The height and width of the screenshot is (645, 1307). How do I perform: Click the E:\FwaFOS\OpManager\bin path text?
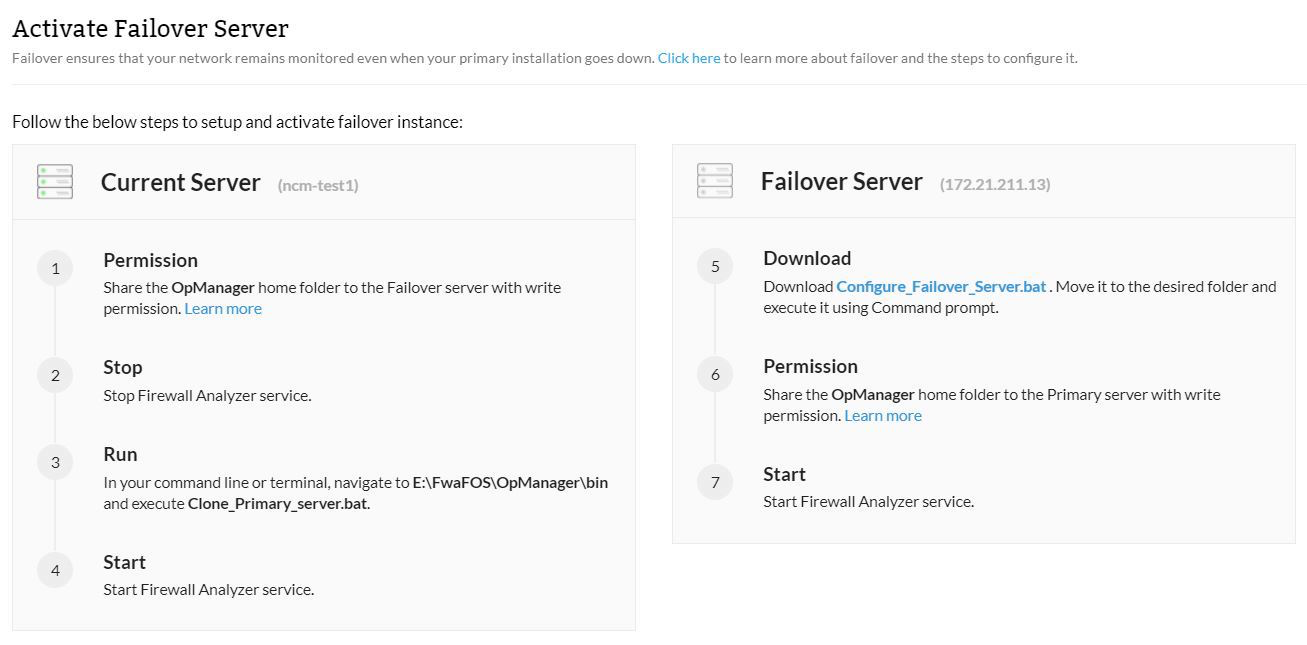point(510,483)
